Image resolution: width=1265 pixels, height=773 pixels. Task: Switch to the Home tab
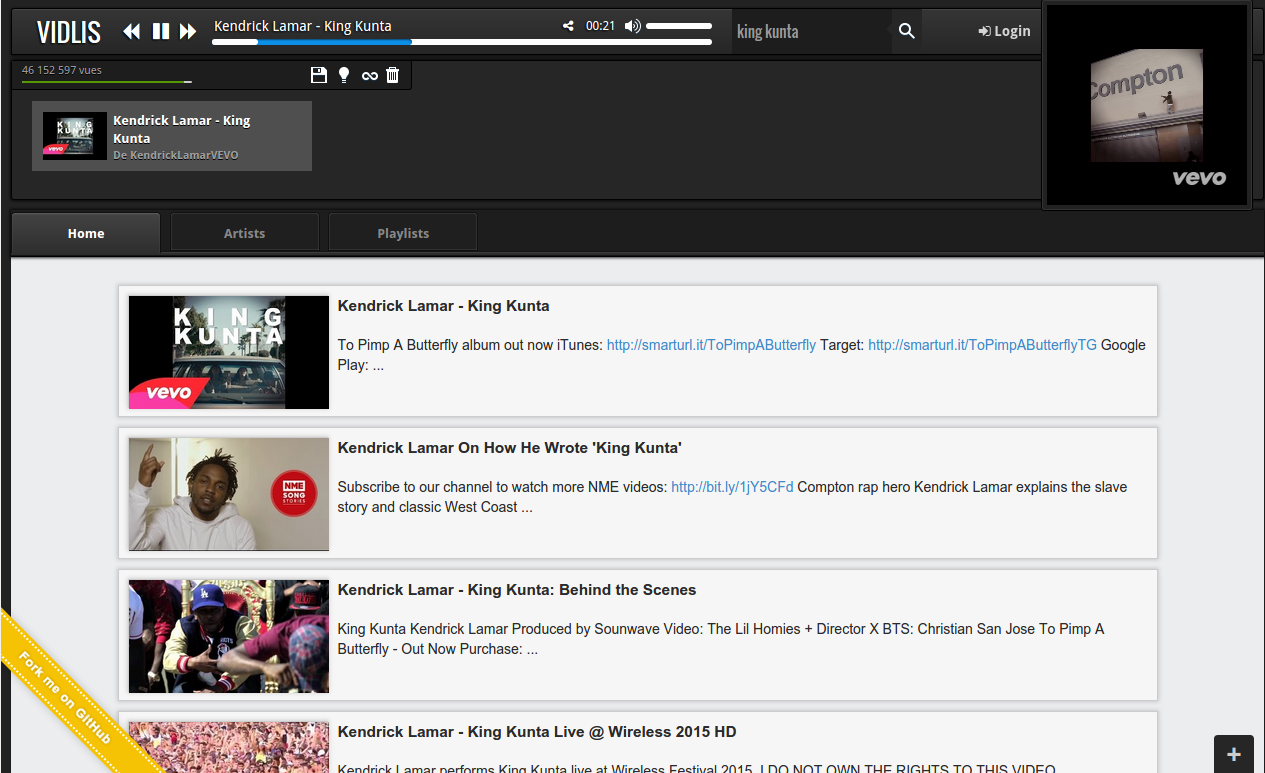[x=86, y=233]
